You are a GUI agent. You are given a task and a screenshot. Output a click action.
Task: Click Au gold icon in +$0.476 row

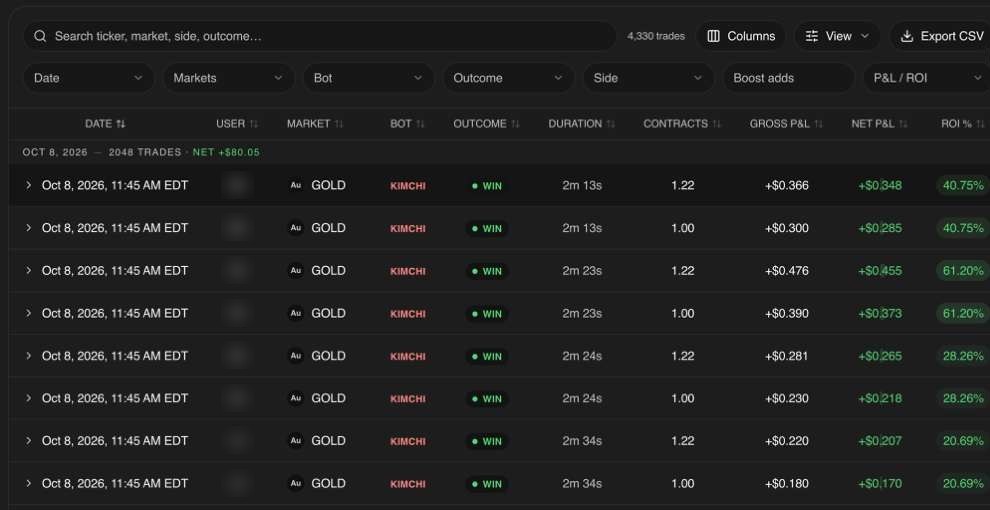click(295, 271)
